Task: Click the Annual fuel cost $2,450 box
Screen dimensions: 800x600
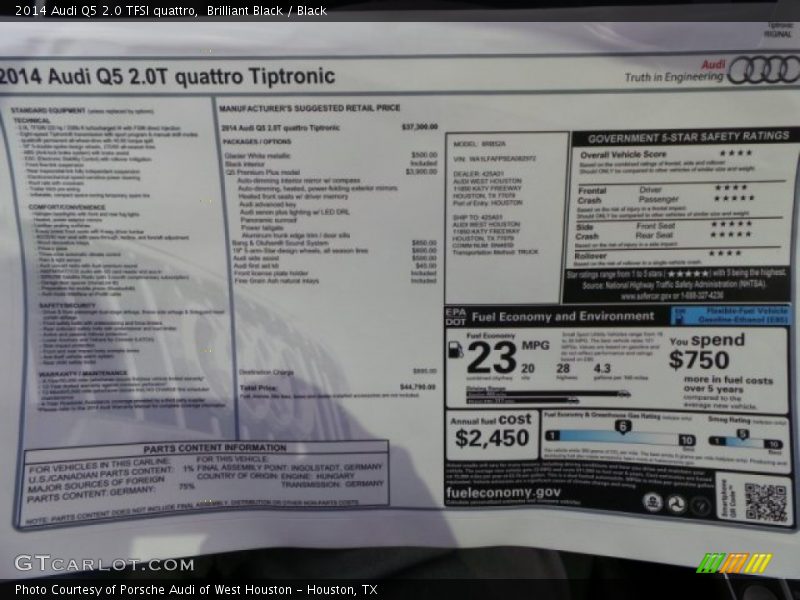Action: point(492,433)
